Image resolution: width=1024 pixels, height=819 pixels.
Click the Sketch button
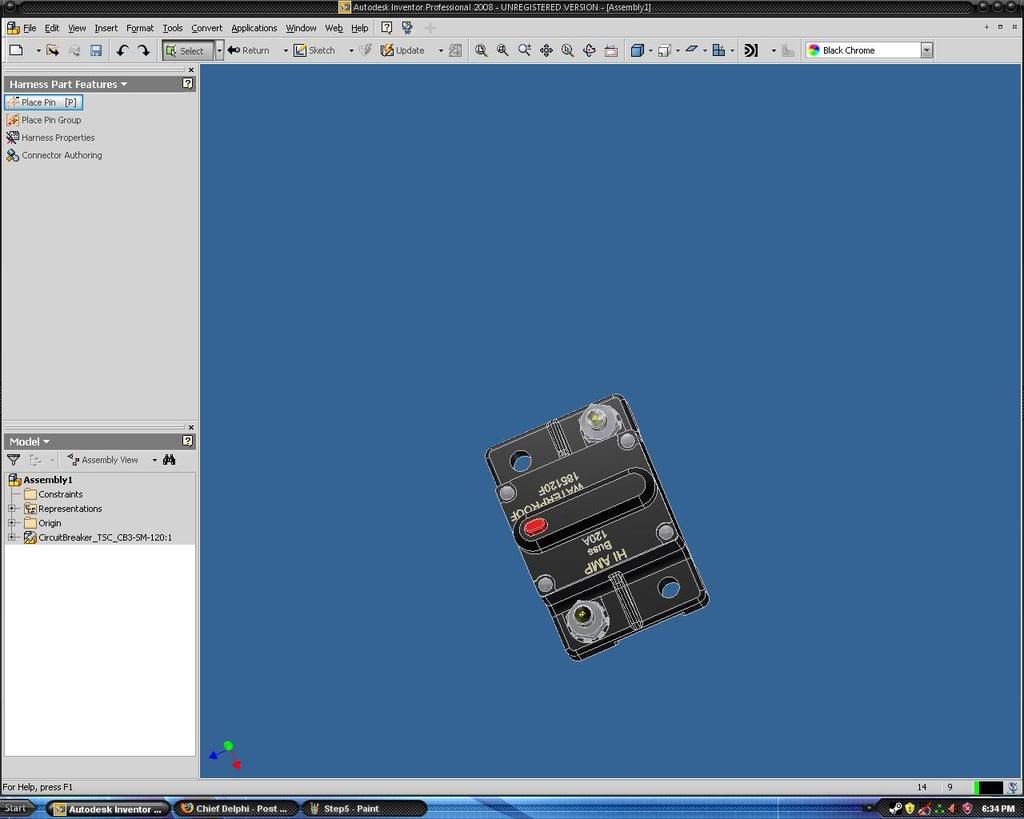tap(314, 50)
